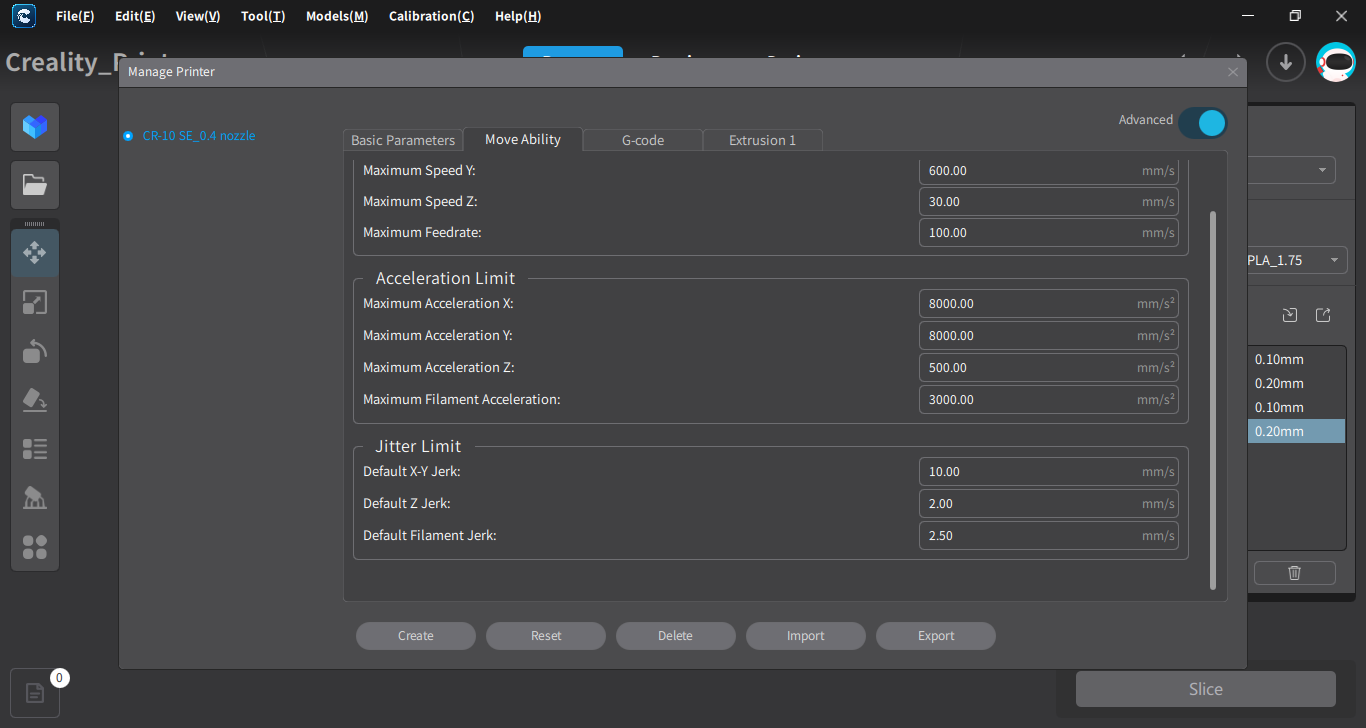Select the highlighted 0.20mm profile row
This screenshot has width=1366, height=728.
[x=1296, y=431]
